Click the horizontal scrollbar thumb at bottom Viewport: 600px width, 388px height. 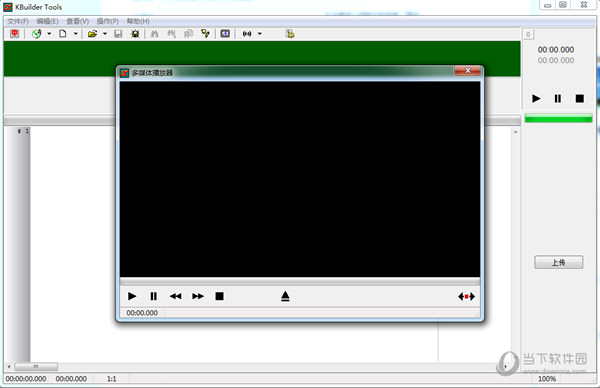[x=36, y=367]
